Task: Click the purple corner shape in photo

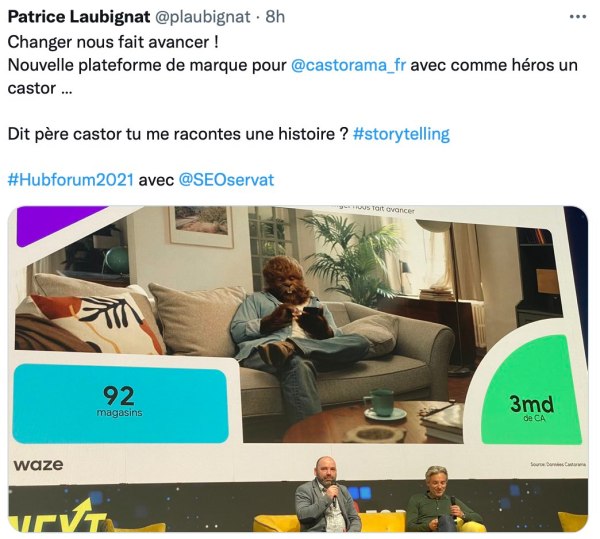Action: [57, 224]
